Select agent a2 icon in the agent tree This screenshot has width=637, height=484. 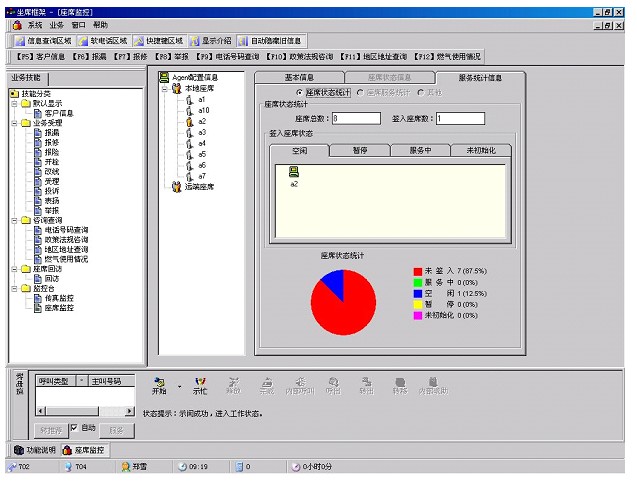pyautogui.click(x=190, y=121)
